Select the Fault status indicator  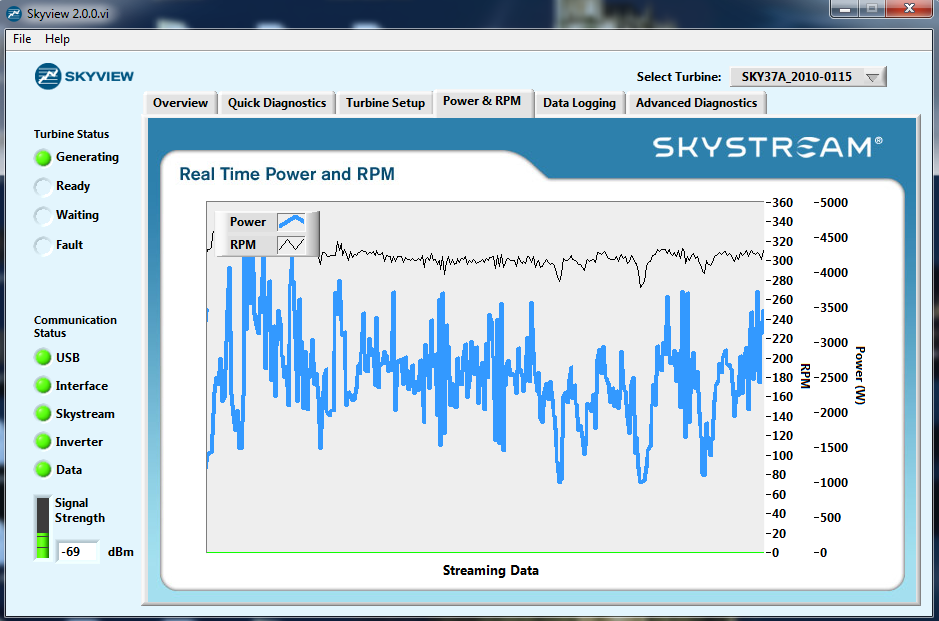(x=43, y=245)
